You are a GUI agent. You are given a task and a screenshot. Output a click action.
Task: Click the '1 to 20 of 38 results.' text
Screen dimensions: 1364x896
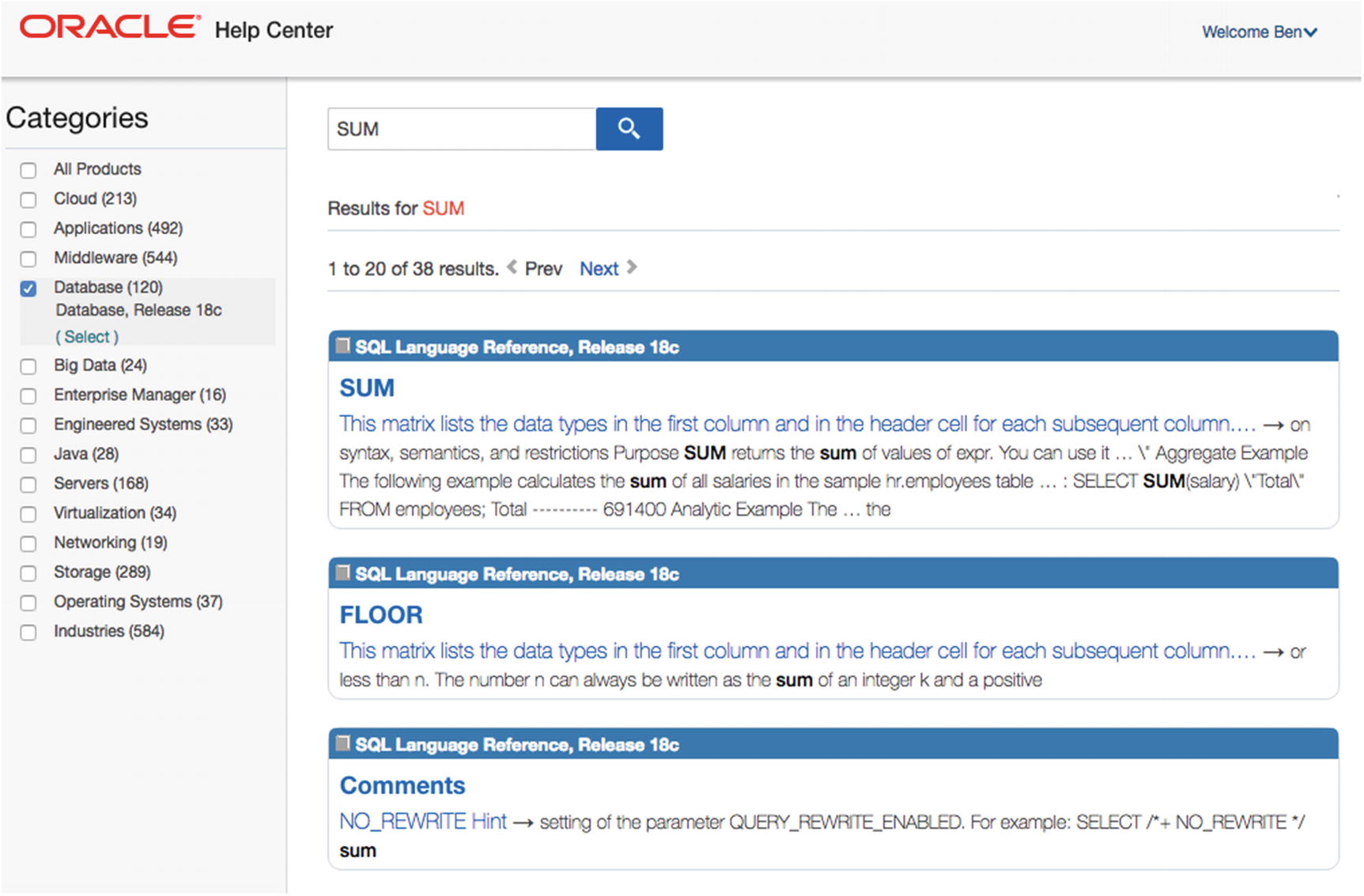coord(414,269)
